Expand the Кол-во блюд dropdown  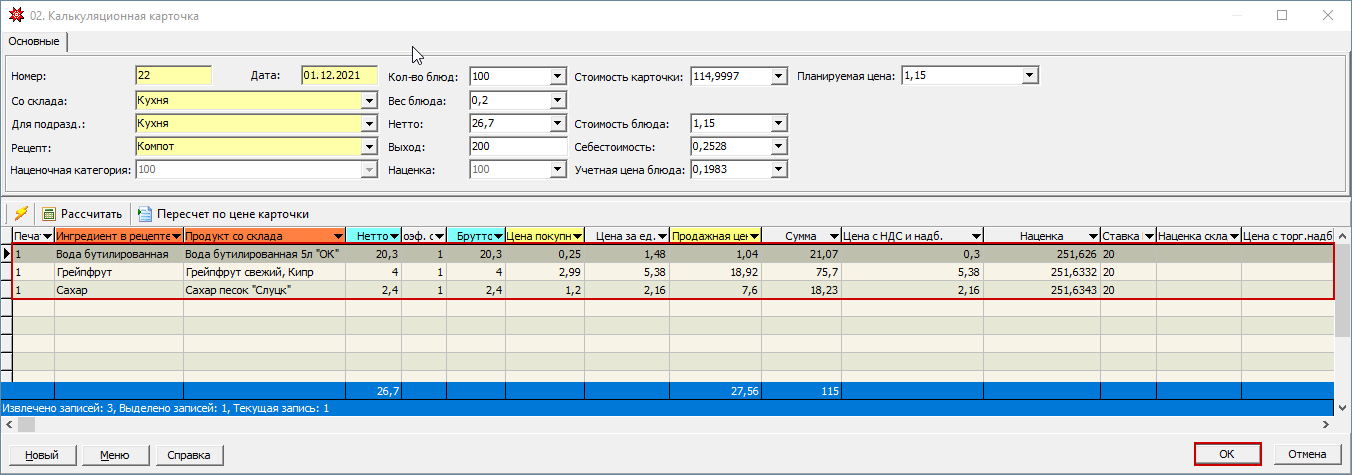(558, 76)
